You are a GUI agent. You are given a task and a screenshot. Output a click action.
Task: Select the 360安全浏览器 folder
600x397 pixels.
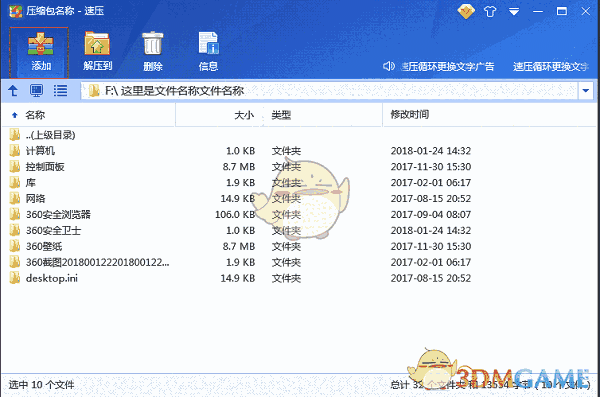(x=298, y=214)
